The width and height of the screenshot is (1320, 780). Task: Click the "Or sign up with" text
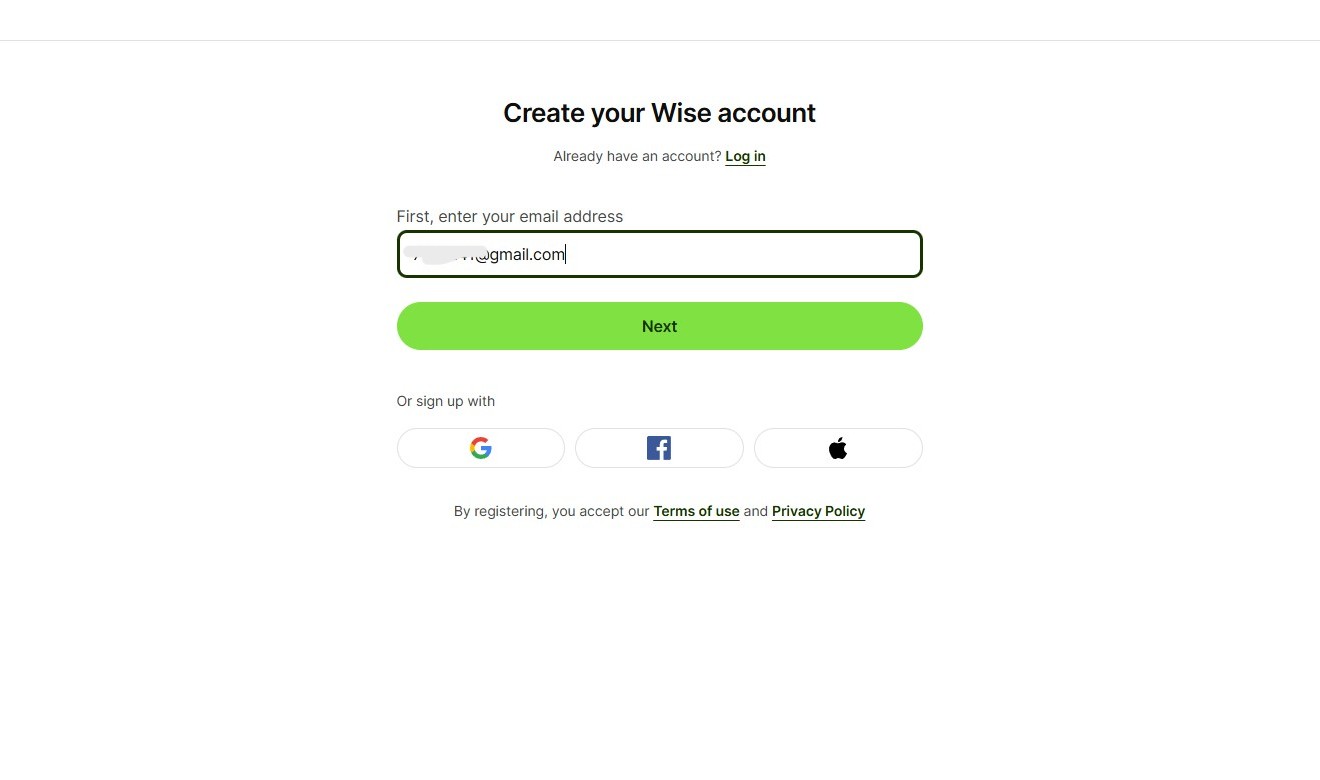[445, 401]
